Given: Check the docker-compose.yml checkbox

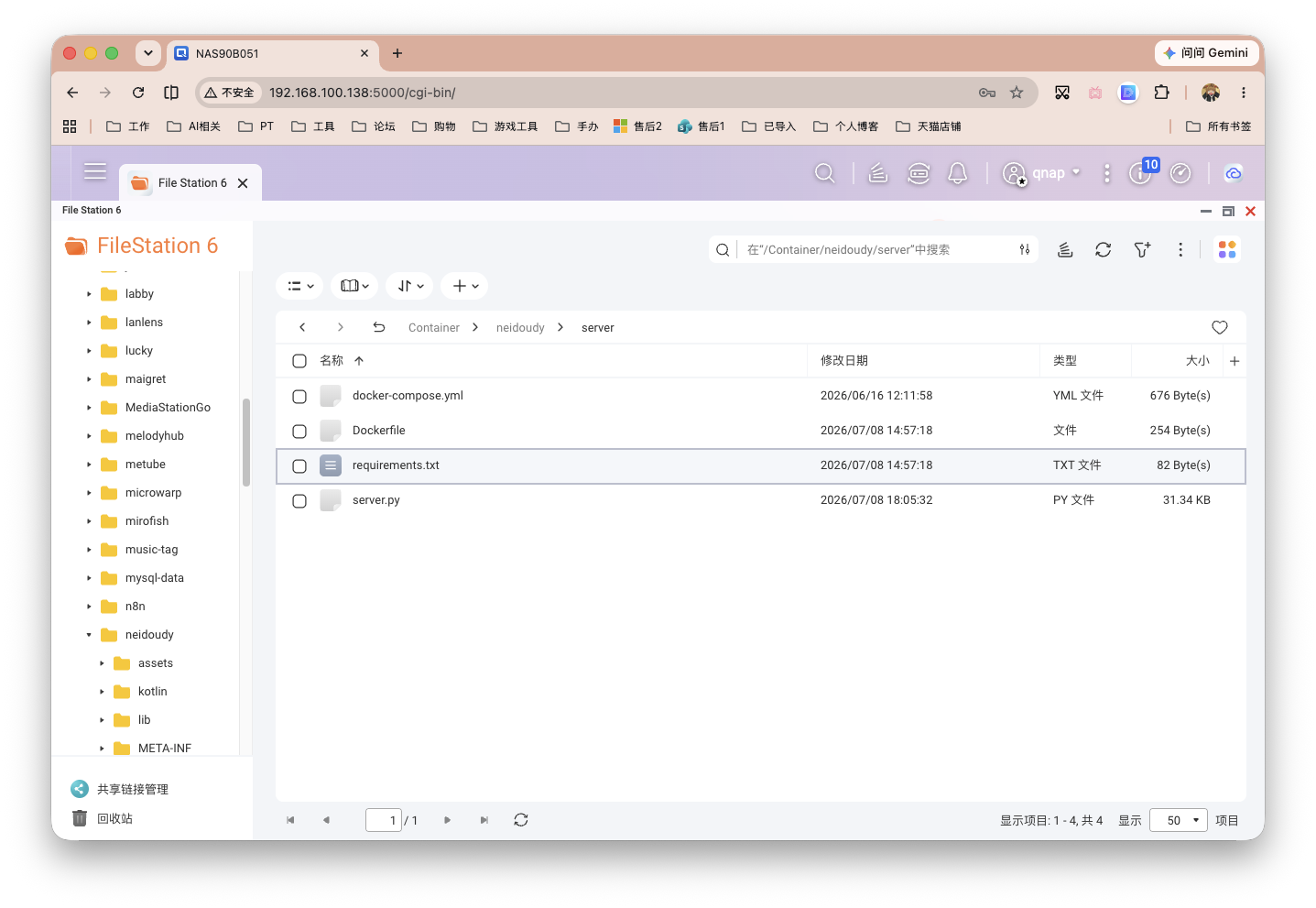Looking at the screenshot, I should [x=299, y=397].
